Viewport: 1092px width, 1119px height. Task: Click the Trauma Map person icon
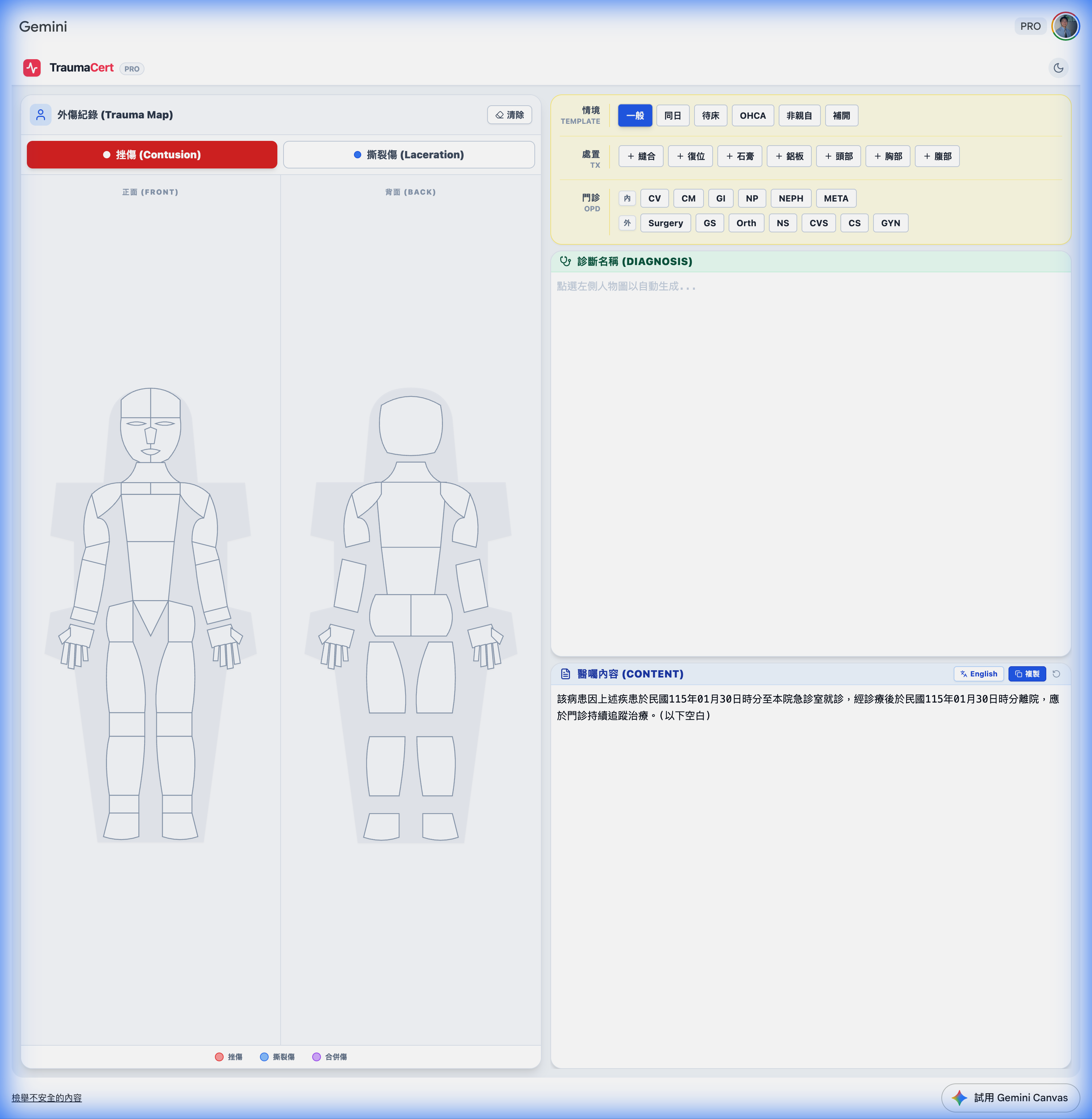click(x=41, y=115)
